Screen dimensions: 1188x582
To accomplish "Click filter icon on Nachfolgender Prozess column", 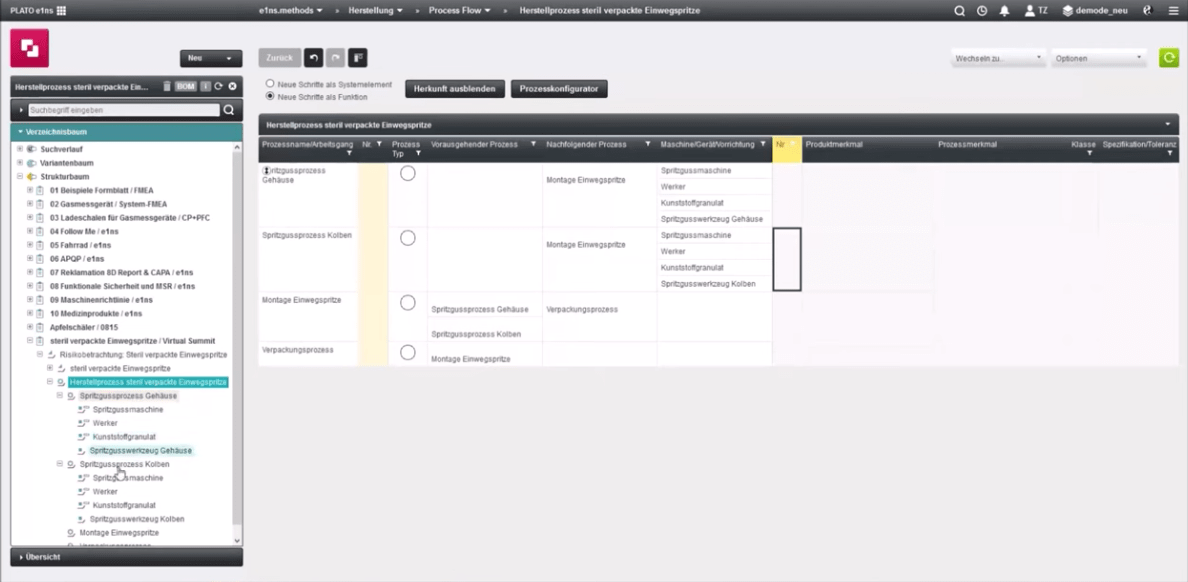I will click(648, 144).
